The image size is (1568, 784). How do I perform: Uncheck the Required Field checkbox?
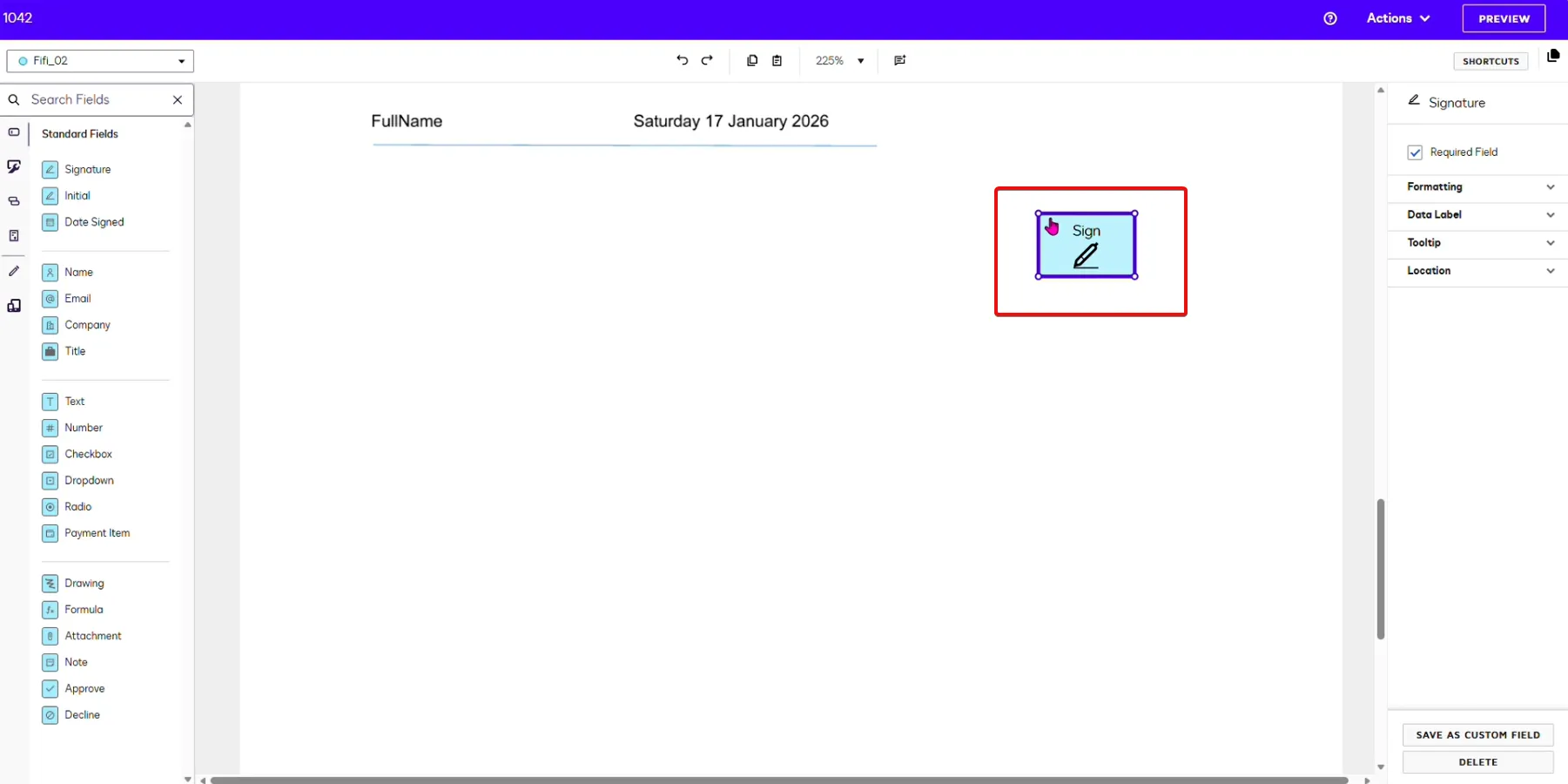1415,152
